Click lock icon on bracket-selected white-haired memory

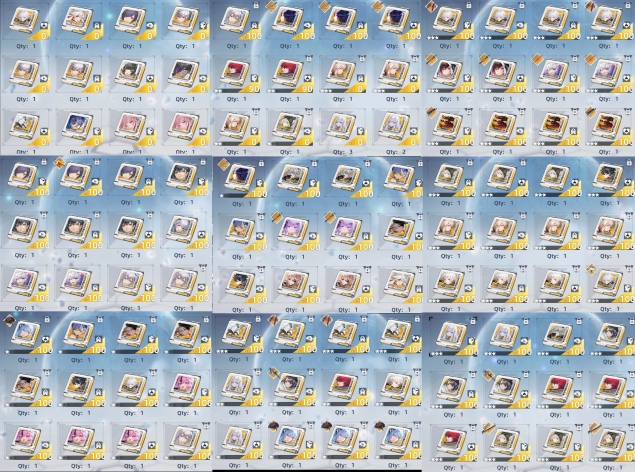coord(472,321)
